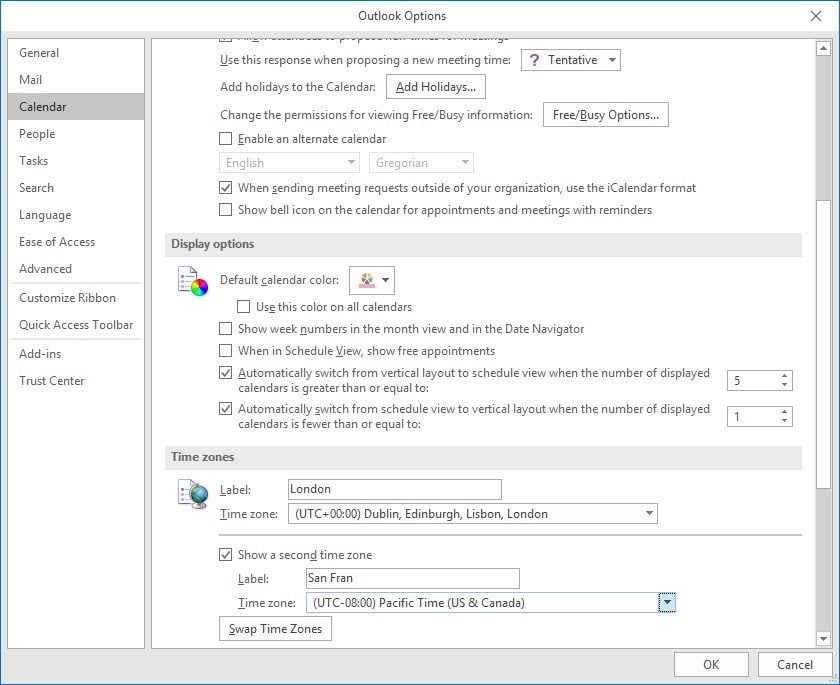Click scroll down arrow at scrollbar bottom
840x685 pixels.
click(823, 638)
